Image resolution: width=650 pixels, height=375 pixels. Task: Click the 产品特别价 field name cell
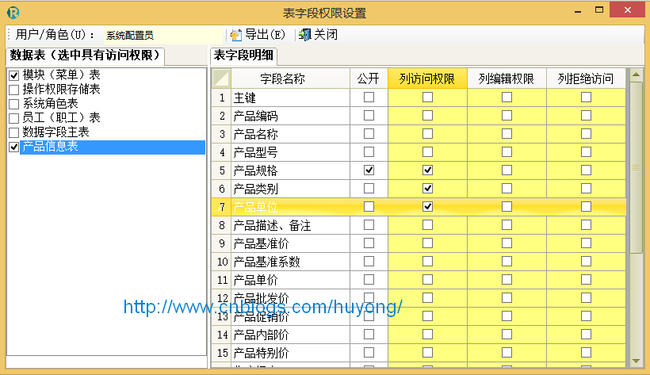(x=290, y=353)
